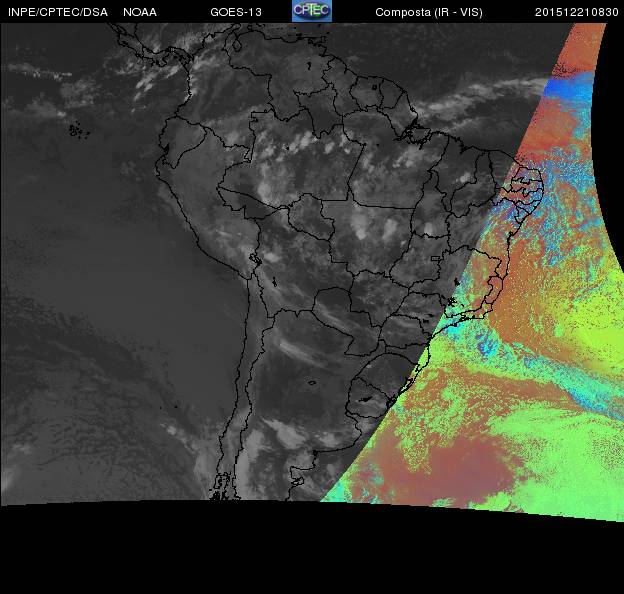This screenshot has width=624, height=594.
Task: Click the GOES-13 satellite label
Action: pos(238,12)
